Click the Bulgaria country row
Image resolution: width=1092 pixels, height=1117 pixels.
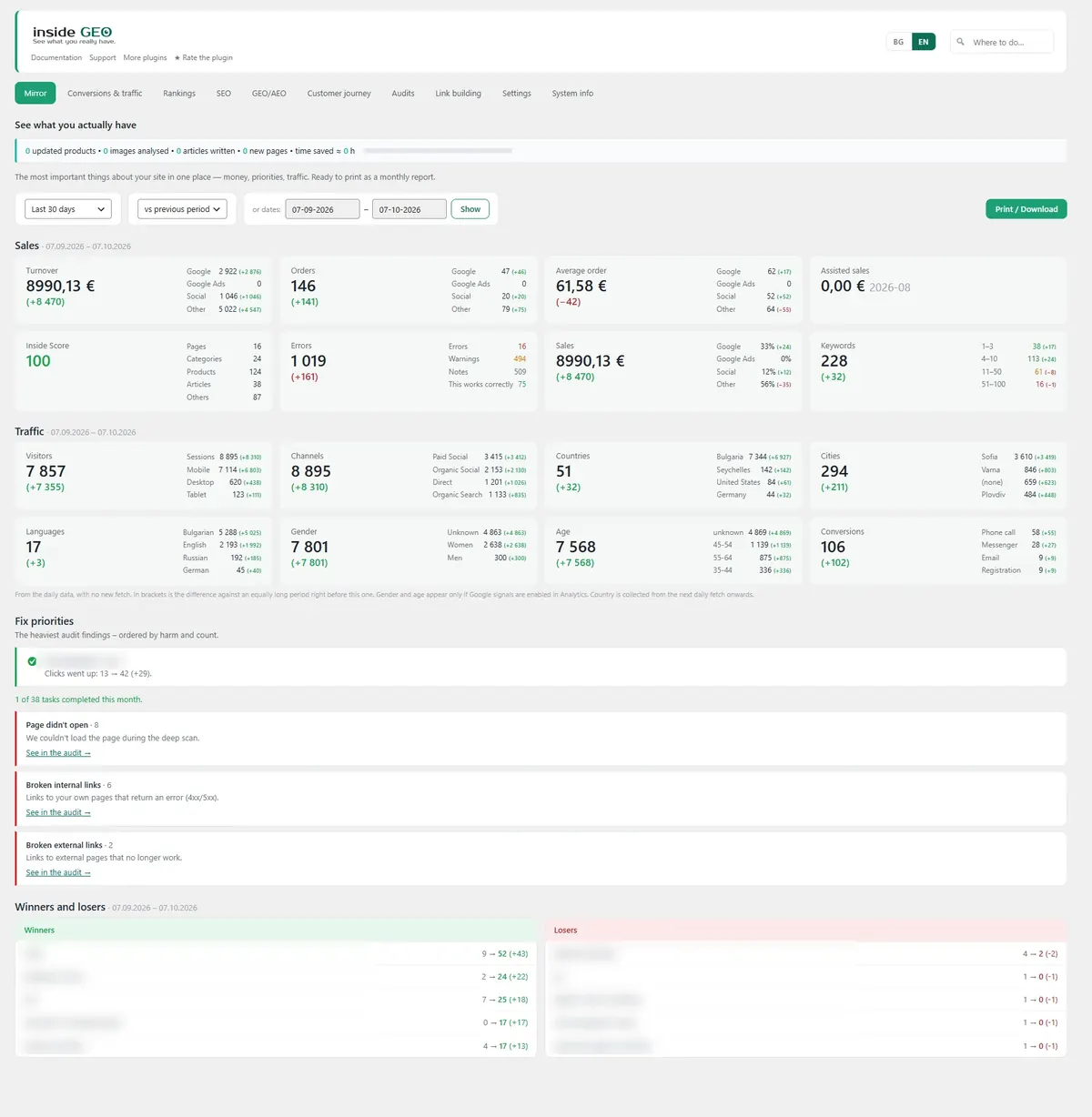tap(753, 457)
